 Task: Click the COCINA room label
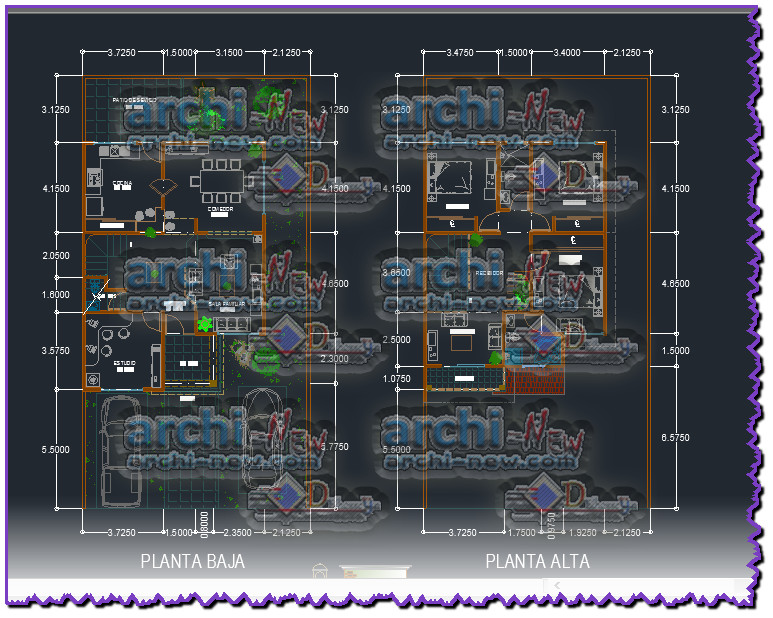tap(122, 183)
